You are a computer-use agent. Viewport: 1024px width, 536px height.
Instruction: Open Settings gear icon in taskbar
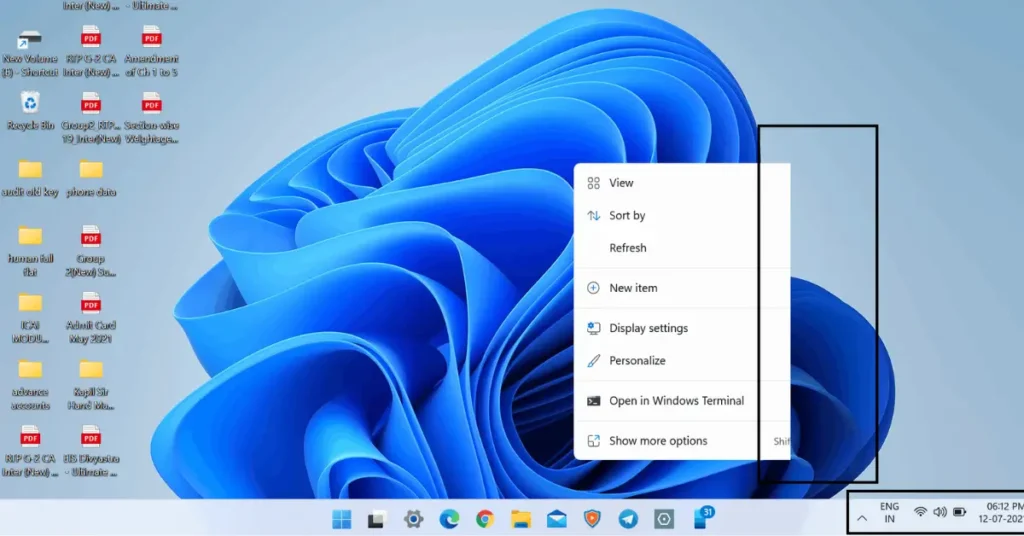click(413, 519)
